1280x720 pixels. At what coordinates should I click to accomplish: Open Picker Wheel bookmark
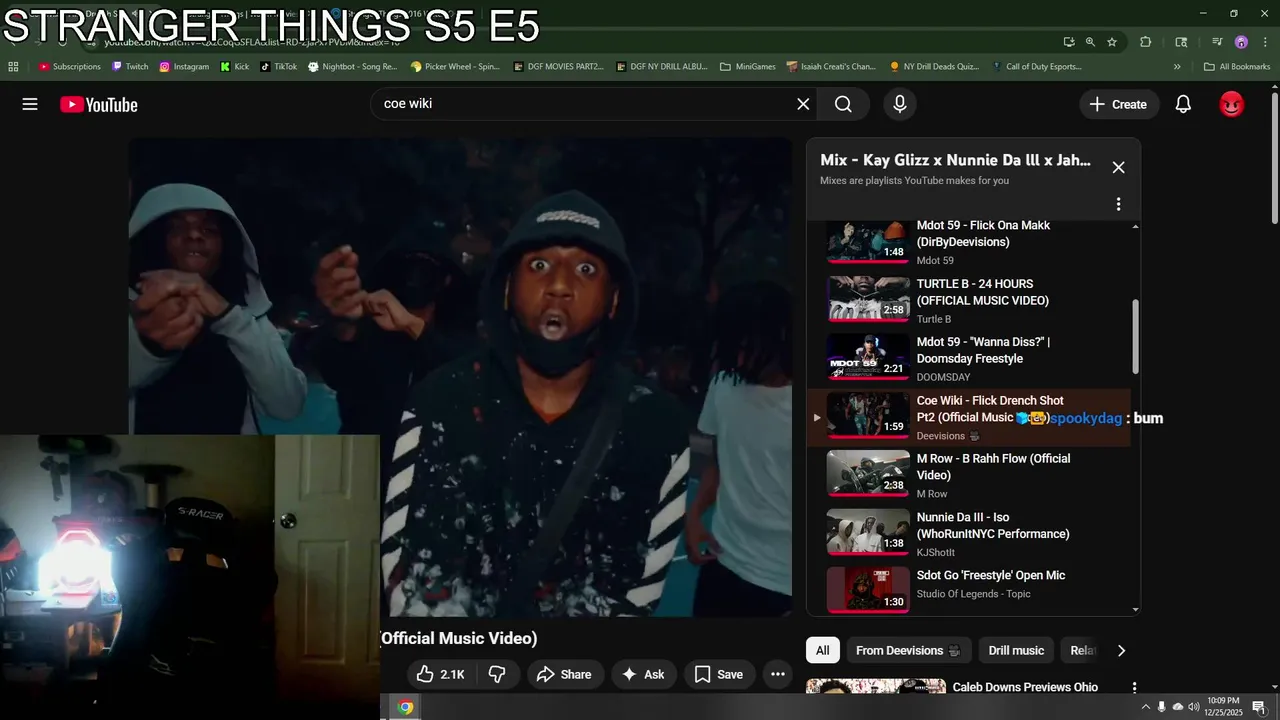coord(455,67)
